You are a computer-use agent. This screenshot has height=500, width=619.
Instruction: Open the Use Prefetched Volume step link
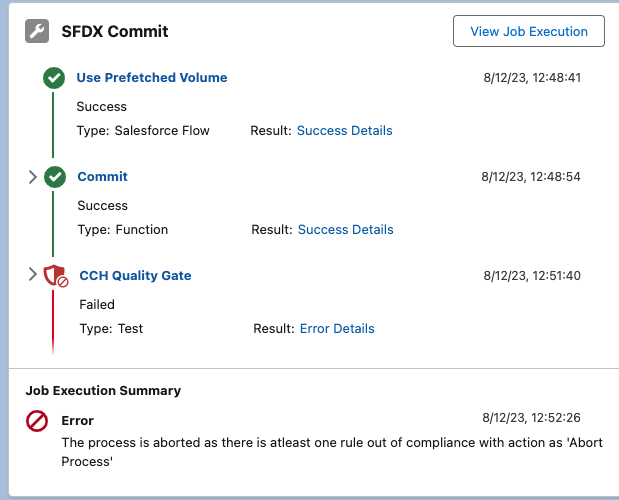pos(152,77)
